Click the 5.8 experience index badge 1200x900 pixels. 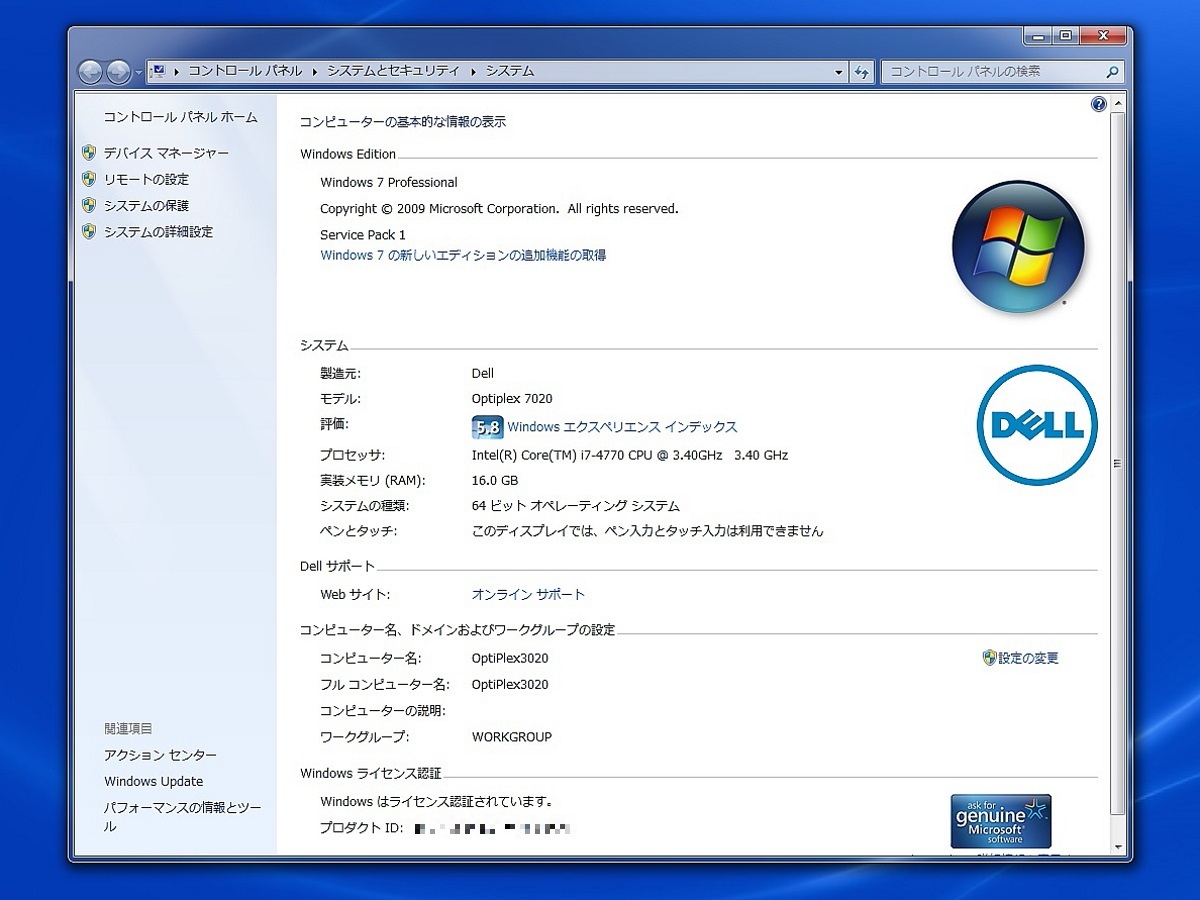click(x=487, y=427)
